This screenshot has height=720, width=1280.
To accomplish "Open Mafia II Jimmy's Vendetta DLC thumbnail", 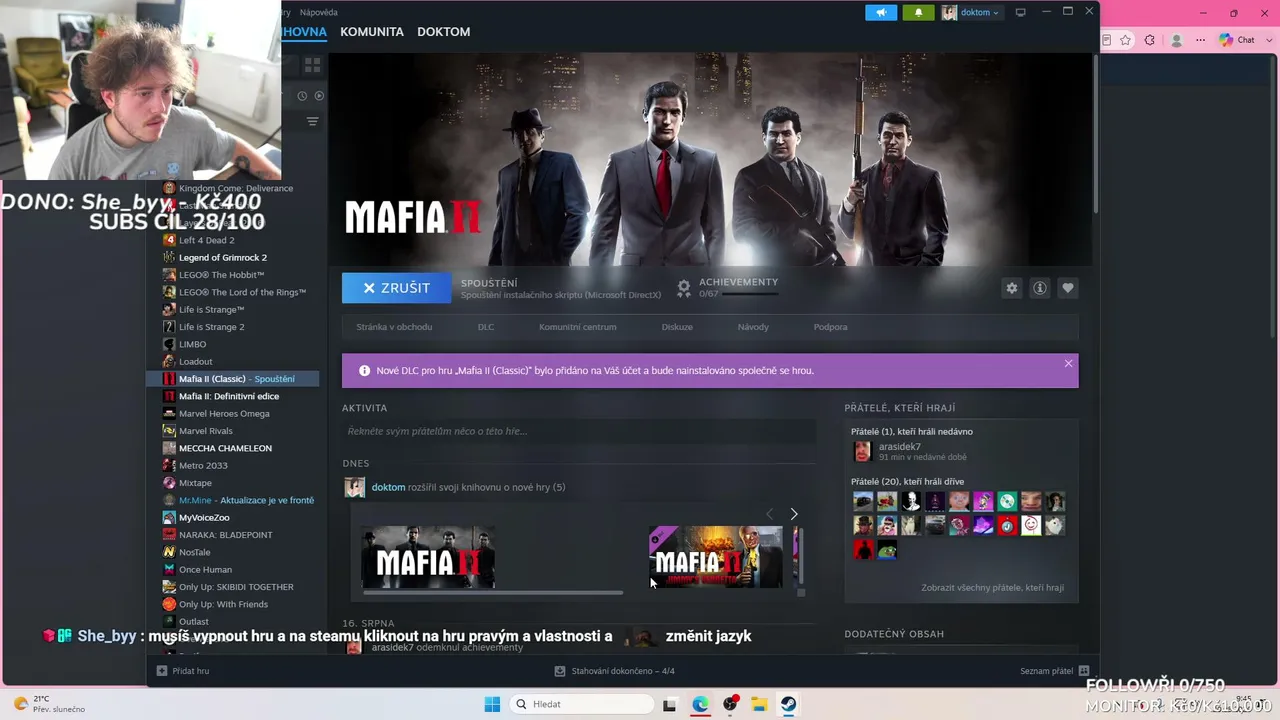I will tap(716, 557).
